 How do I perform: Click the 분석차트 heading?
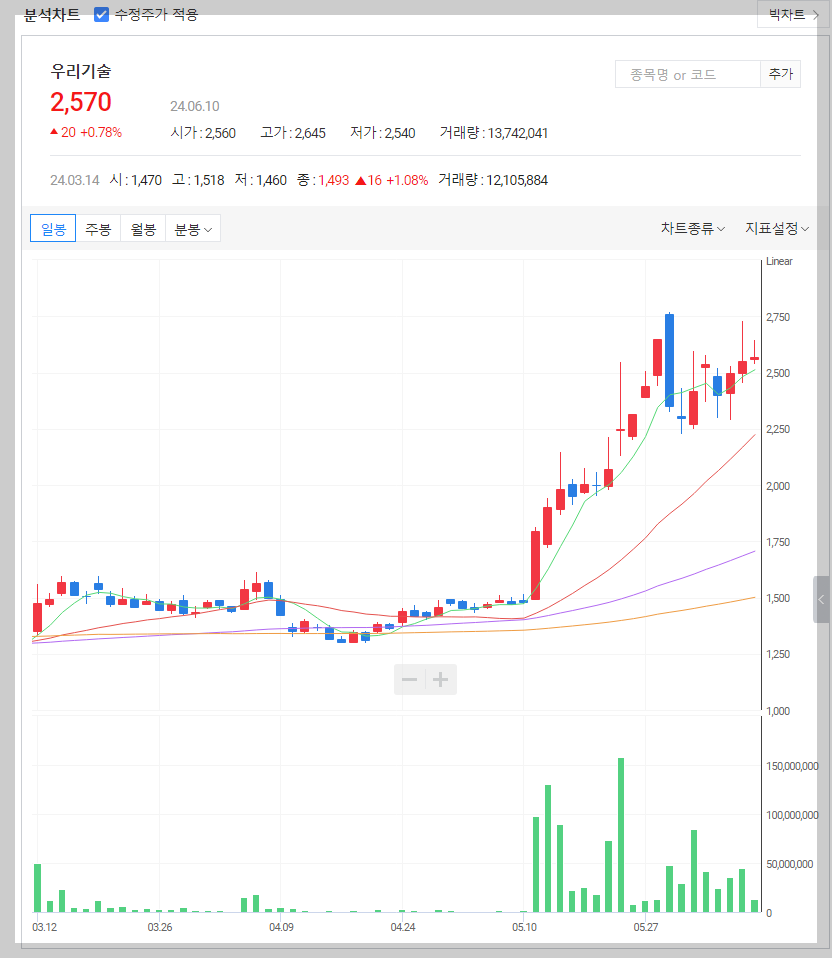[52, 15]
